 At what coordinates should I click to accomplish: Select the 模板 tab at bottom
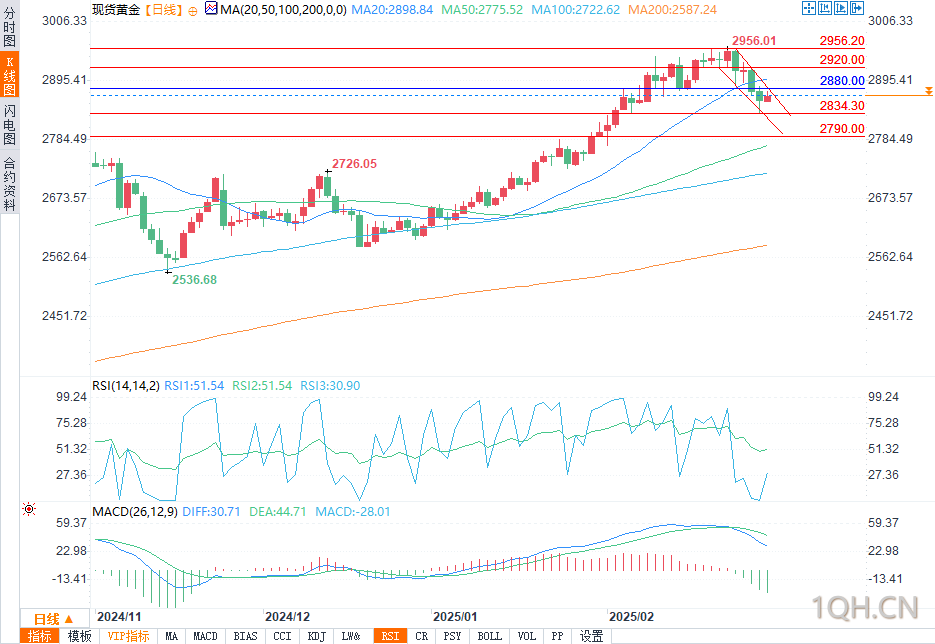click(79, 636)
